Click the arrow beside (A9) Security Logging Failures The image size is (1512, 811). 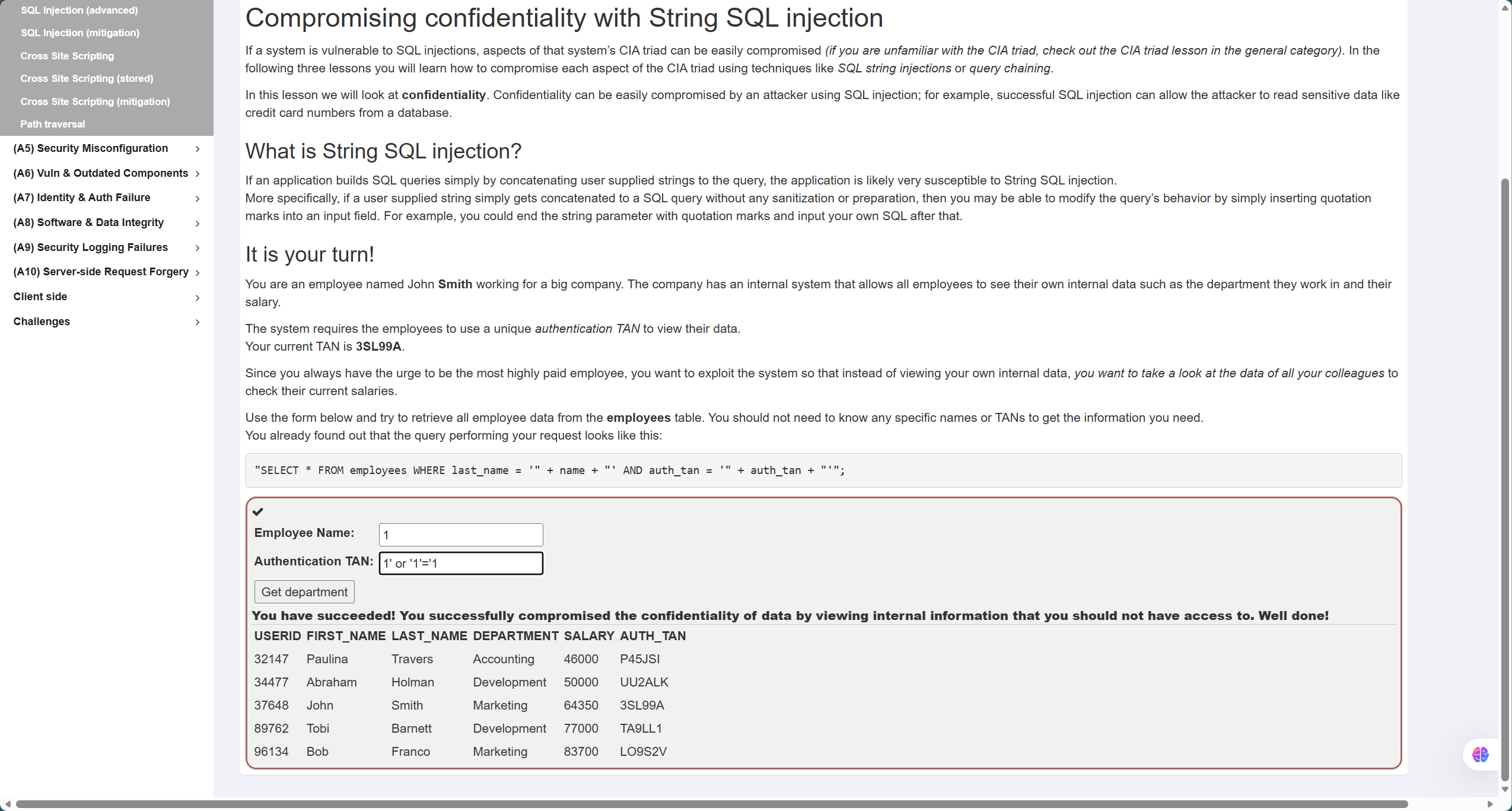click(x=198, y=248)
